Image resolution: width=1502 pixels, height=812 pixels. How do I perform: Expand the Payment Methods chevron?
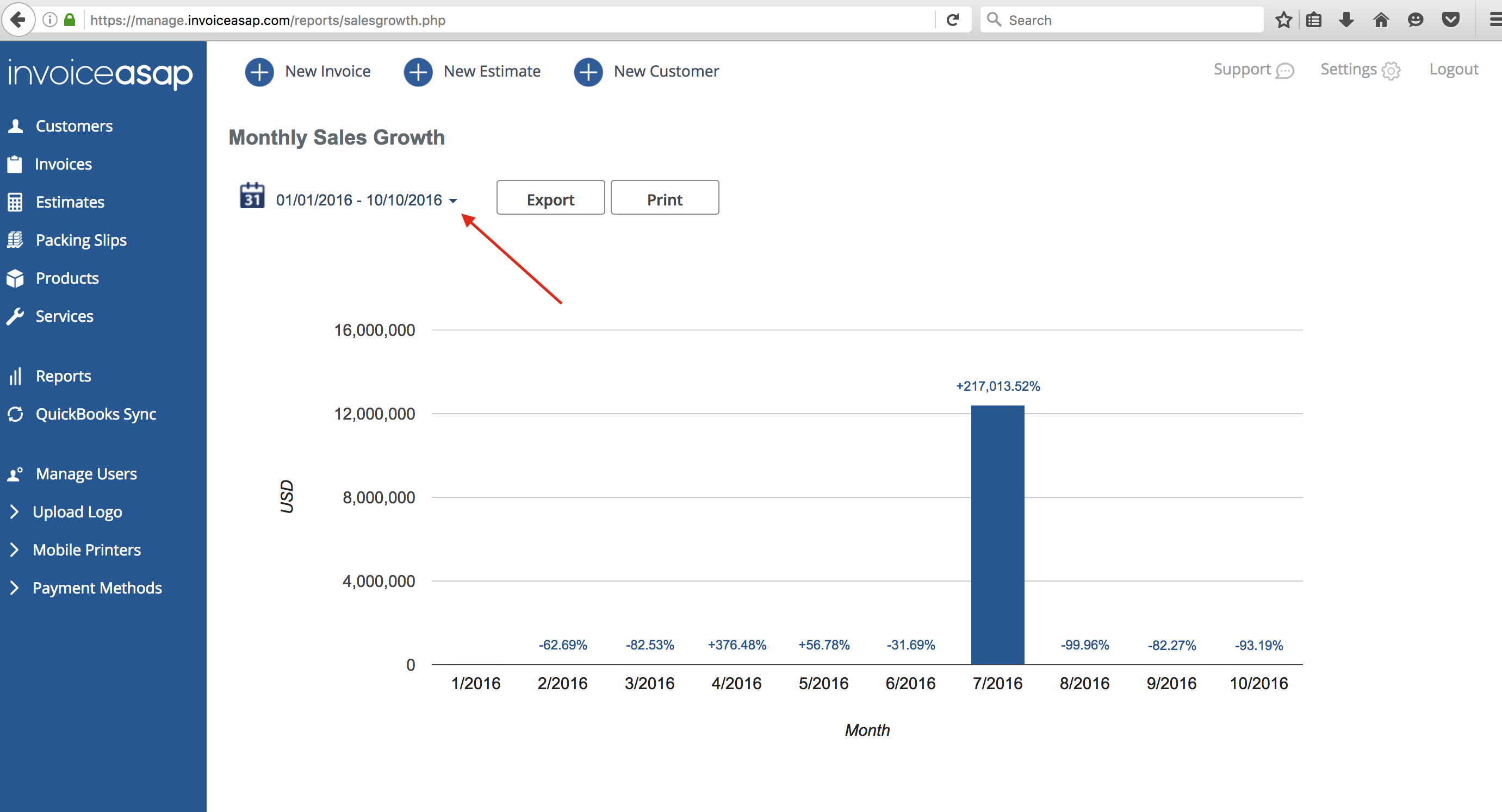point(15,588)
